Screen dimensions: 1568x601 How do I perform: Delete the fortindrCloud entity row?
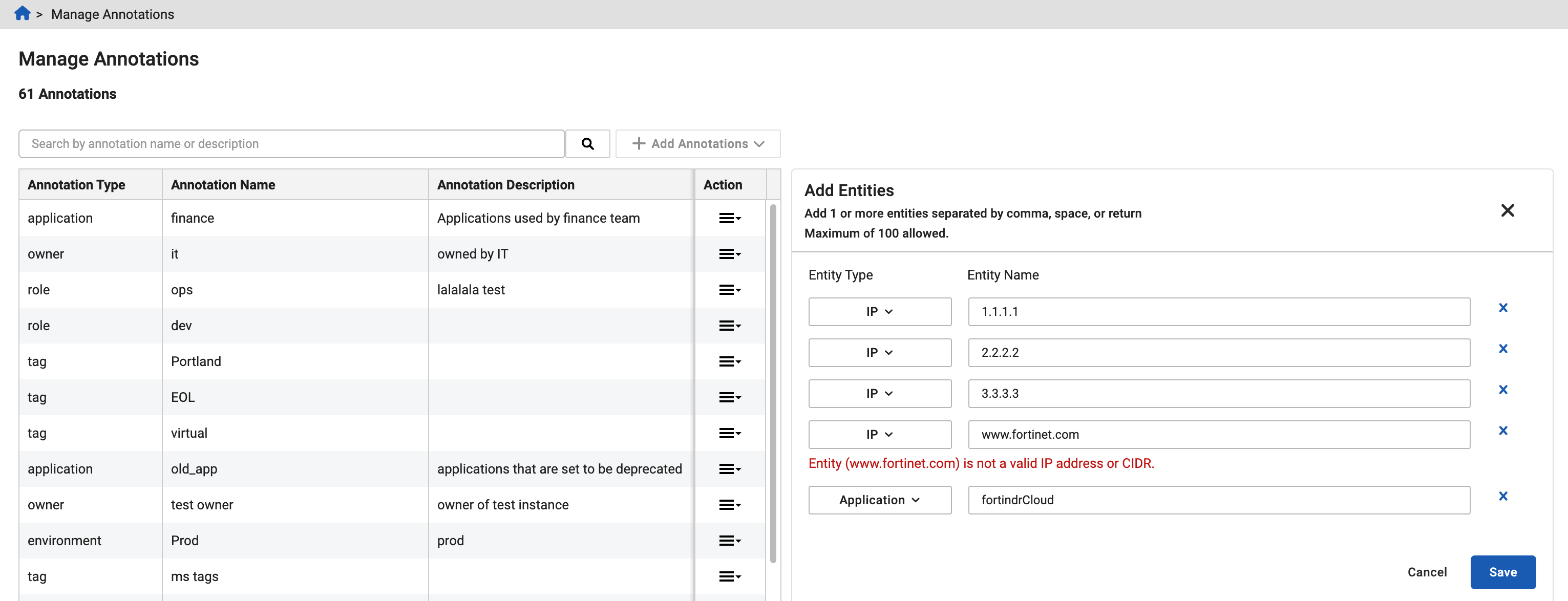1503,497
